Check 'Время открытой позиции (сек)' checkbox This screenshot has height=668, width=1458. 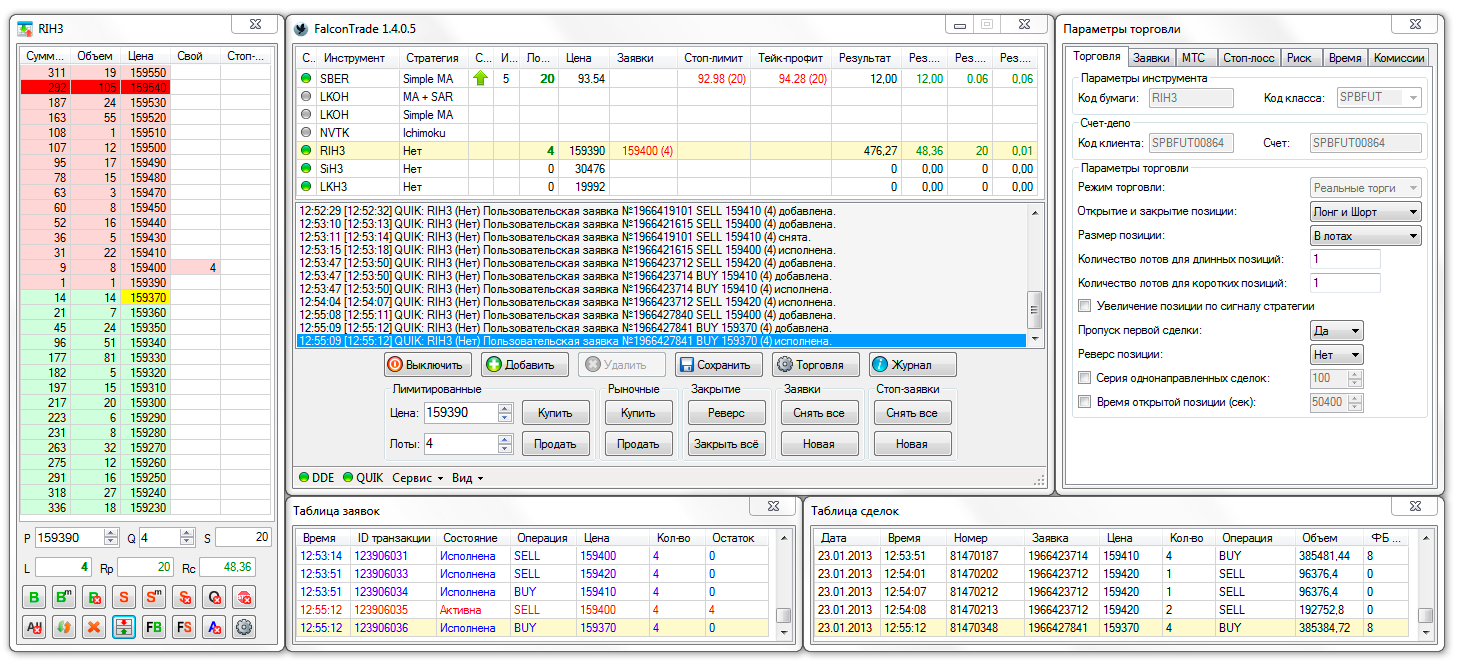pos(1085,402)
